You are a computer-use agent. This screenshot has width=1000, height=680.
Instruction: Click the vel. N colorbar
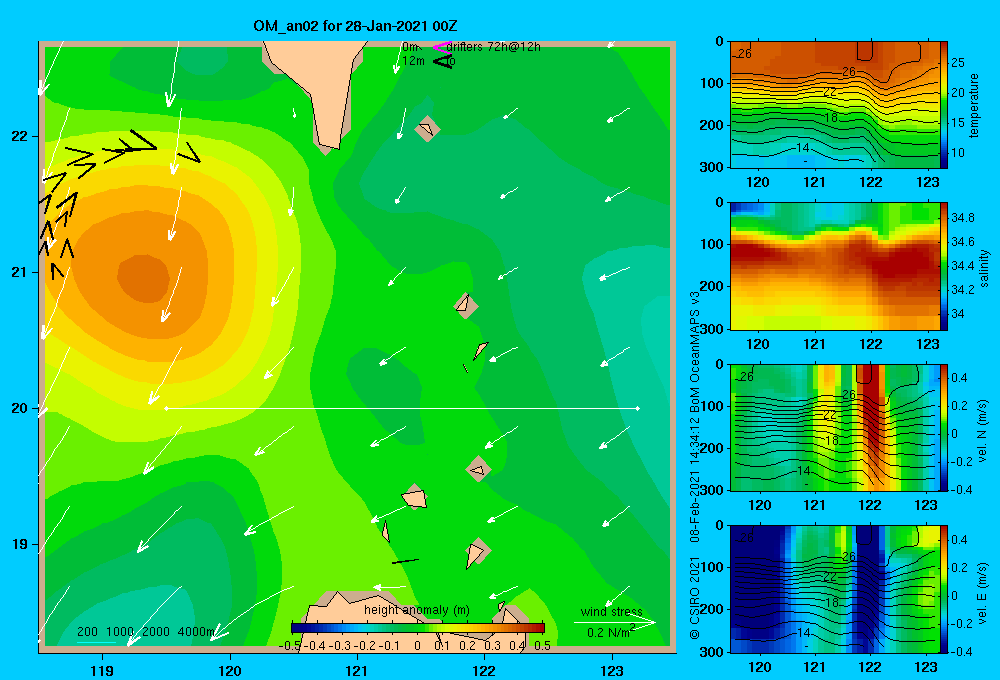coord(944,427)
